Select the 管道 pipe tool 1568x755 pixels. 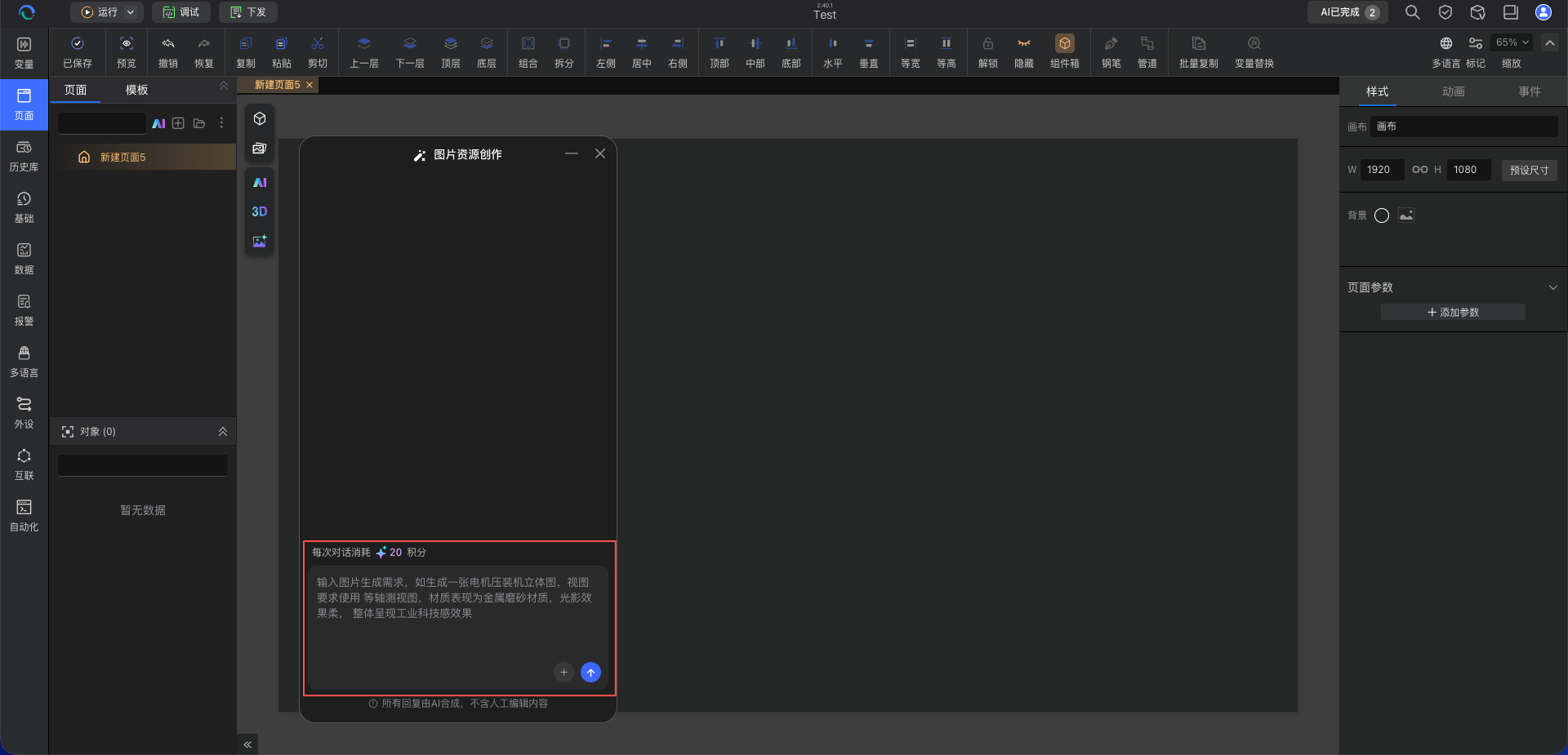[1147, 52]
